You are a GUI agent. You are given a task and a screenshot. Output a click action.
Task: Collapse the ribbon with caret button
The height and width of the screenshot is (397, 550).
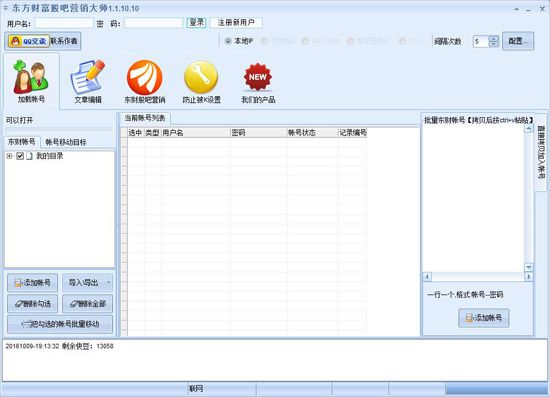(x=517, y=9)
